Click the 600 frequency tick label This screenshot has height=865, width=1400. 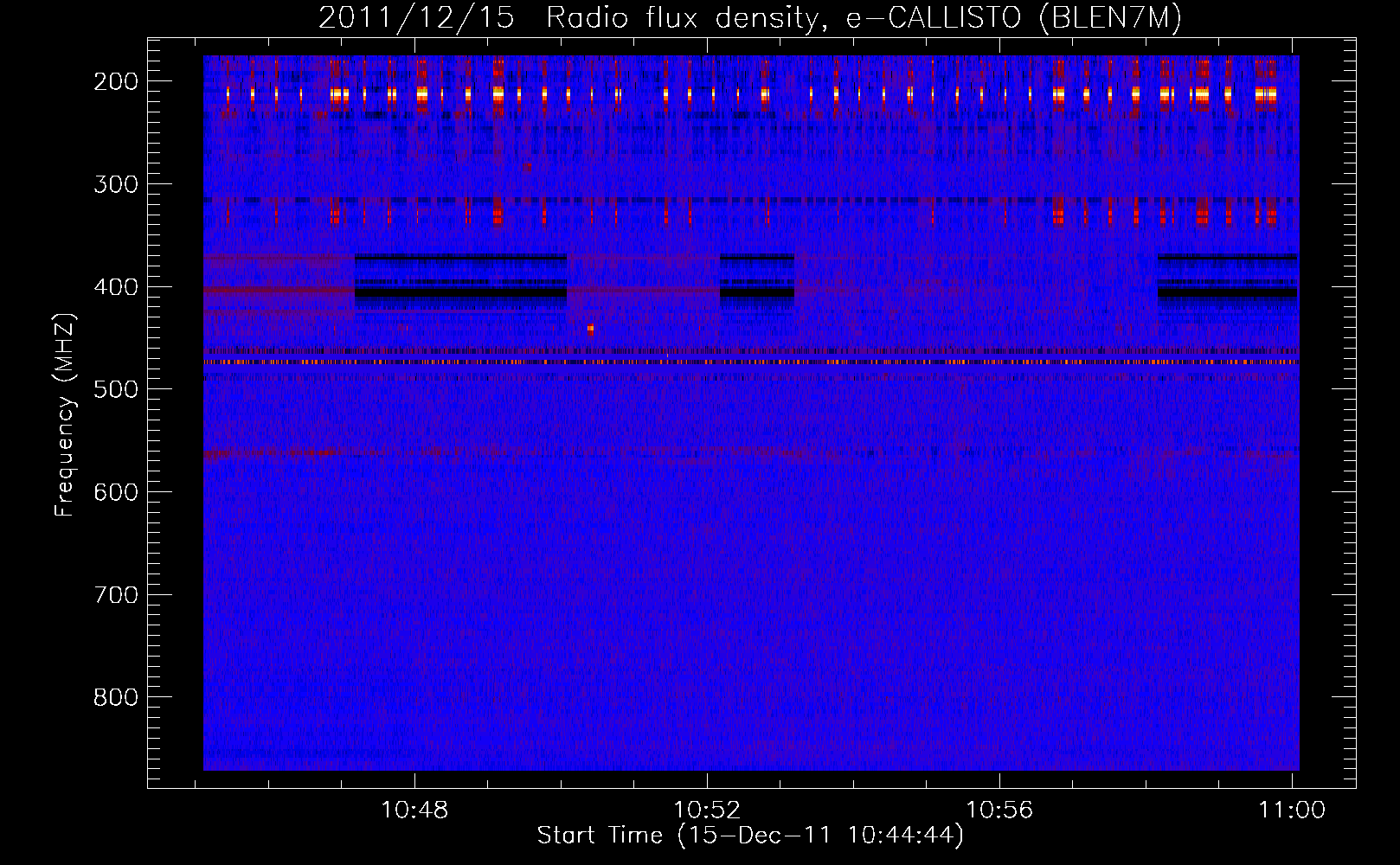pos(115,492)
